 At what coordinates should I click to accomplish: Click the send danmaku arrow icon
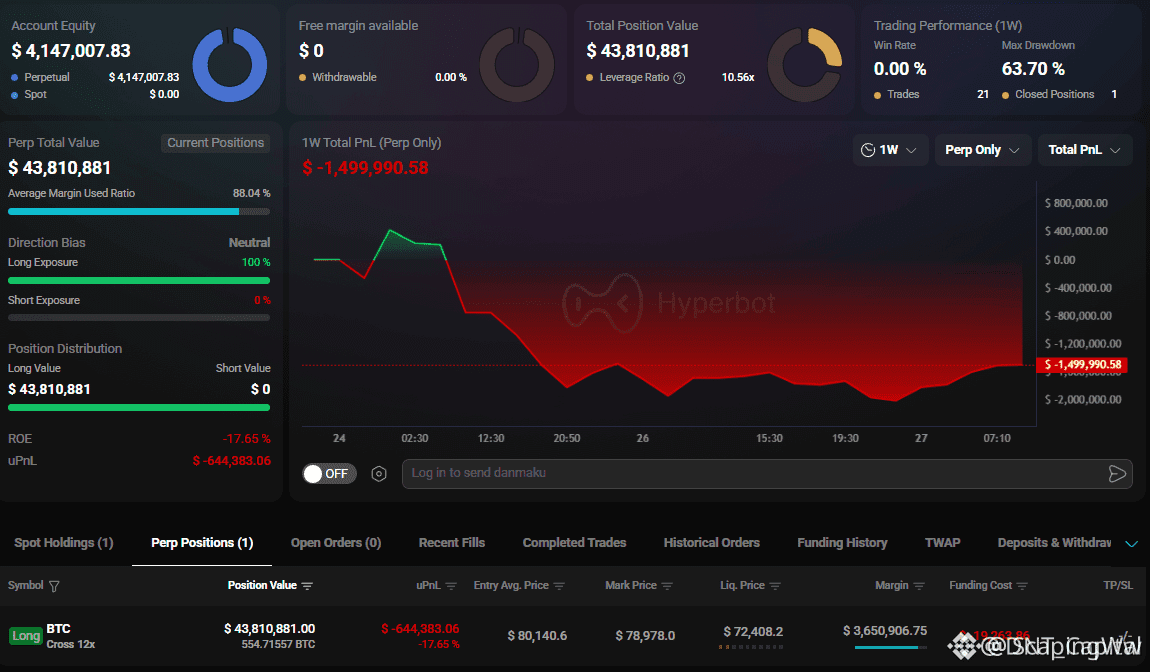pos(1117,474)
